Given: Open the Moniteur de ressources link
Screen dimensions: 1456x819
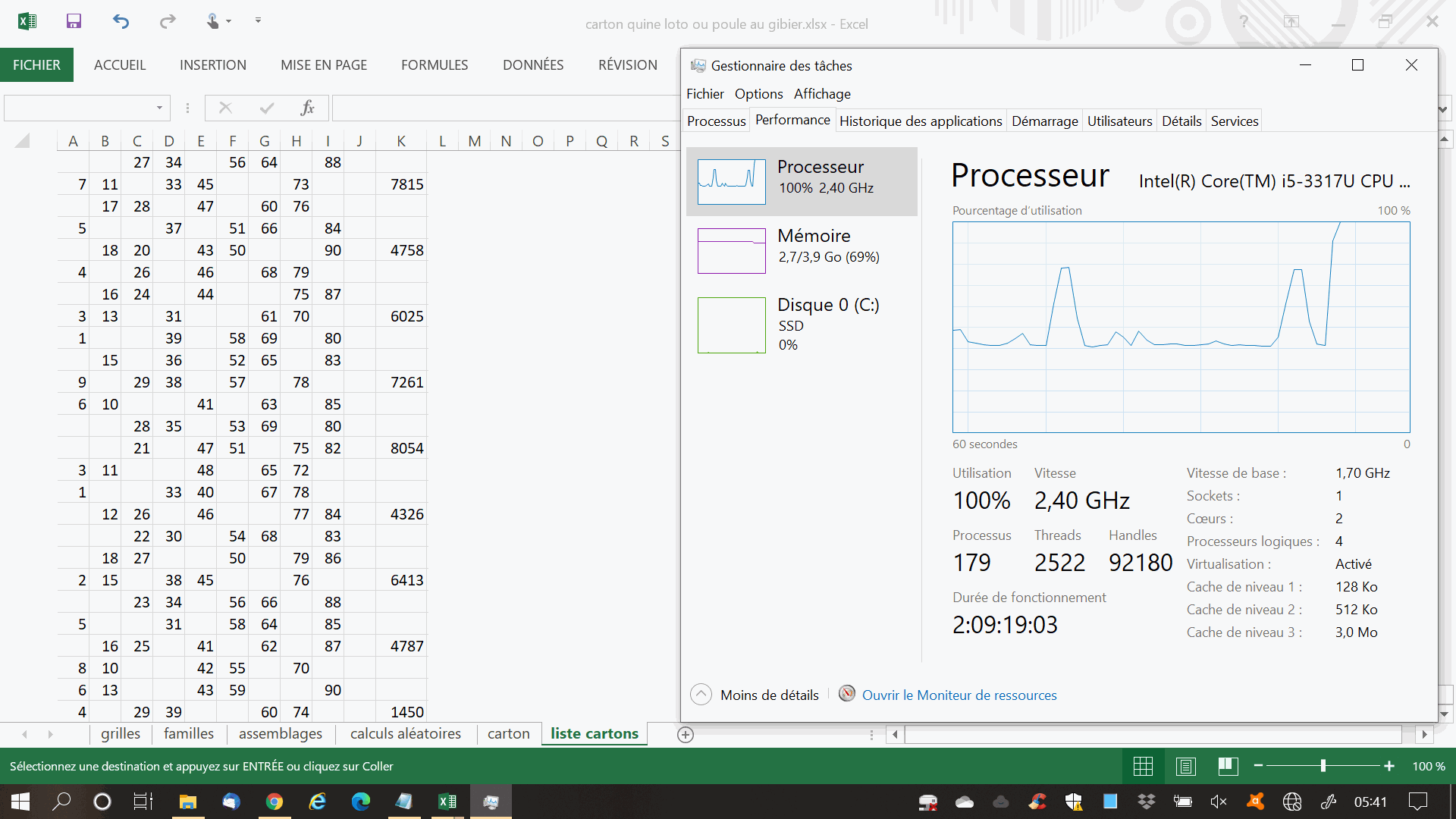Looking at the screenshot, I should point(959,695).
